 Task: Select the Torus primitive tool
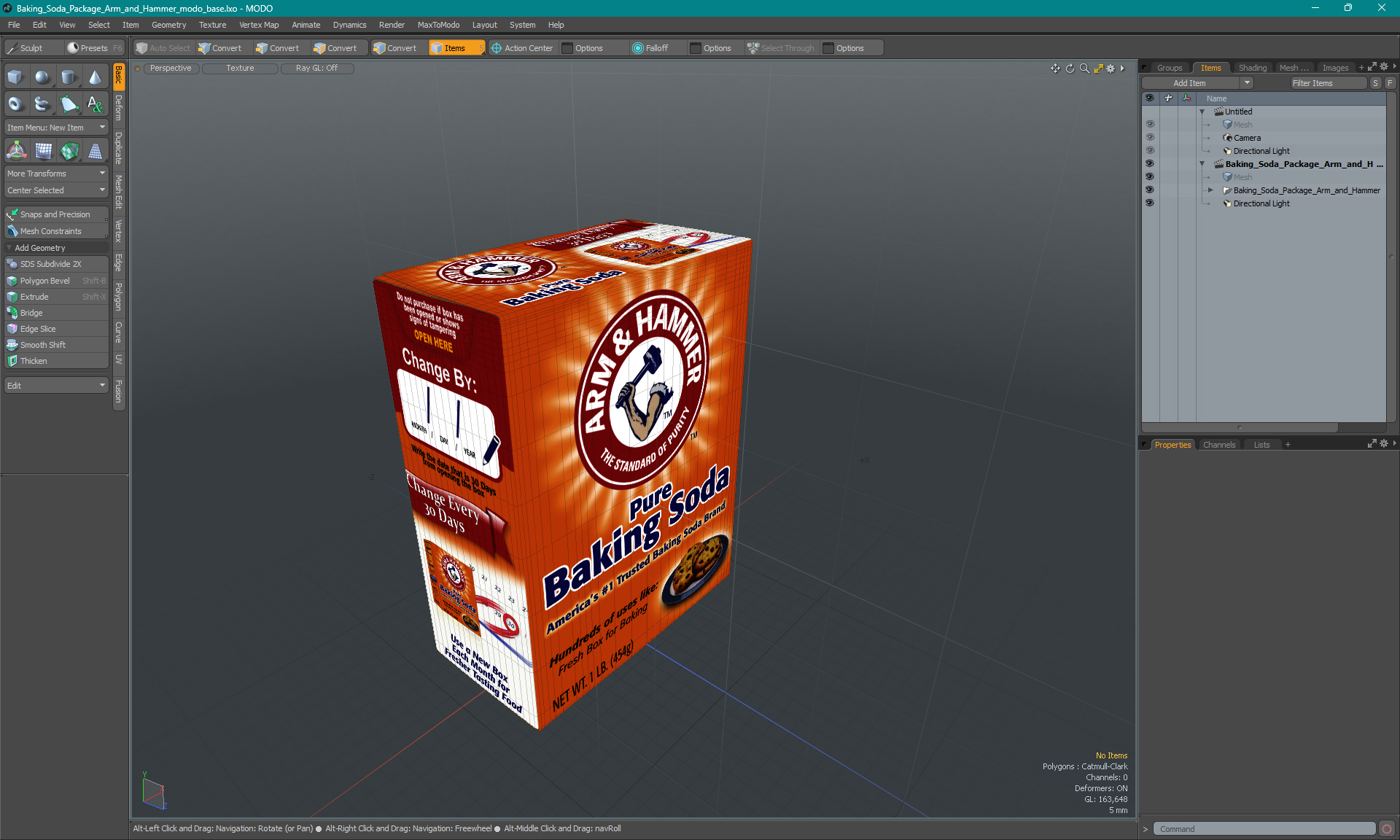pyautogui.click(x=15, y=104)
